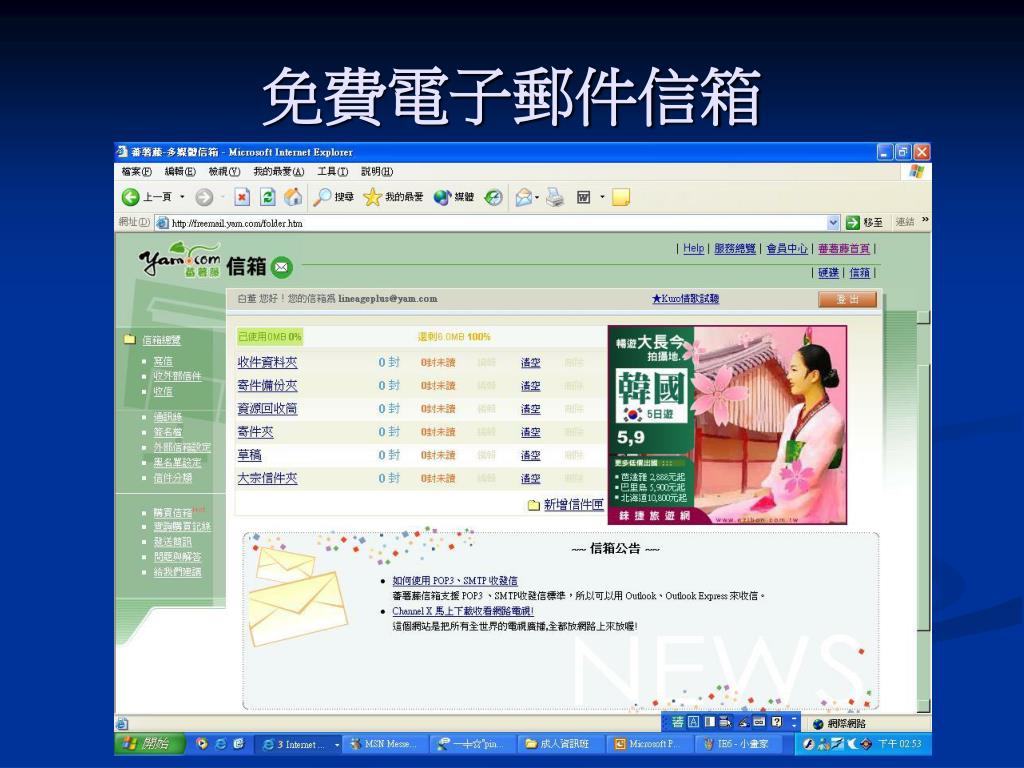Click the green envelope icon beside 信箱
The height and width of the screenshot is (768, 1024).
tap(281, 266)
